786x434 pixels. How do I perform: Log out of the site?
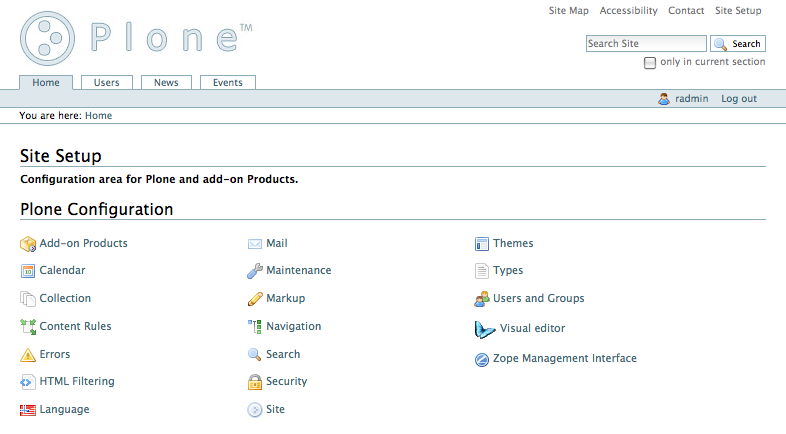(x=739, y=99)
